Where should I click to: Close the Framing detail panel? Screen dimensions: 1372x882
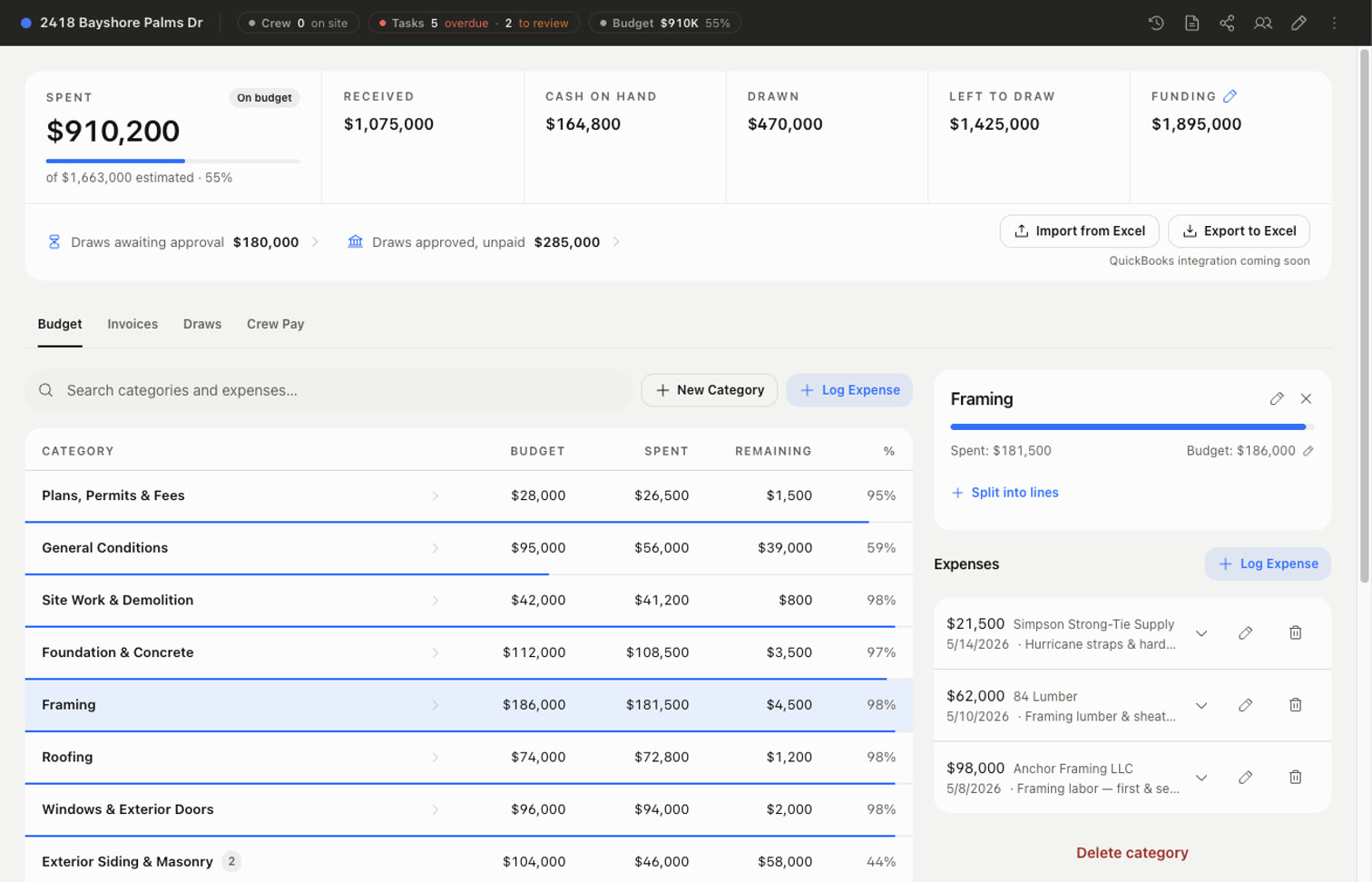[1306, 398]
